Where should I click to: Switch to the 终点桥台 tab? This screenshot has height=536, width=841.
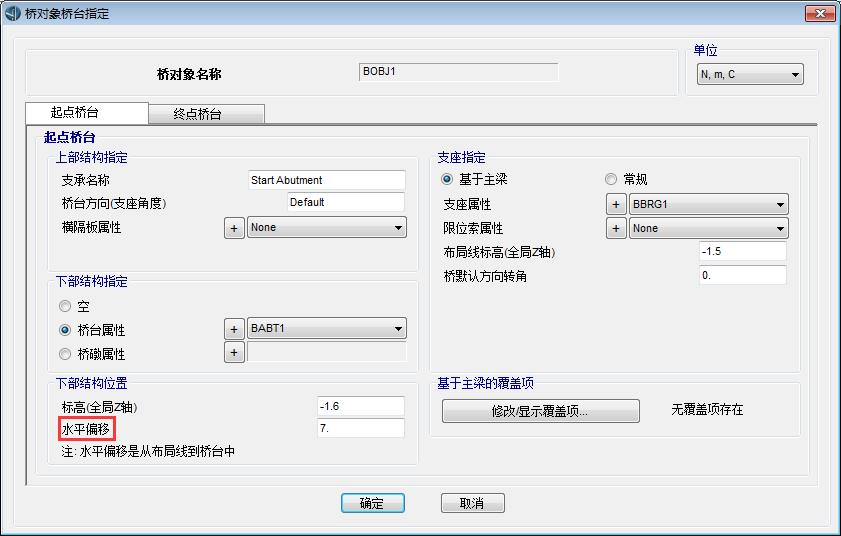[205, 114]
